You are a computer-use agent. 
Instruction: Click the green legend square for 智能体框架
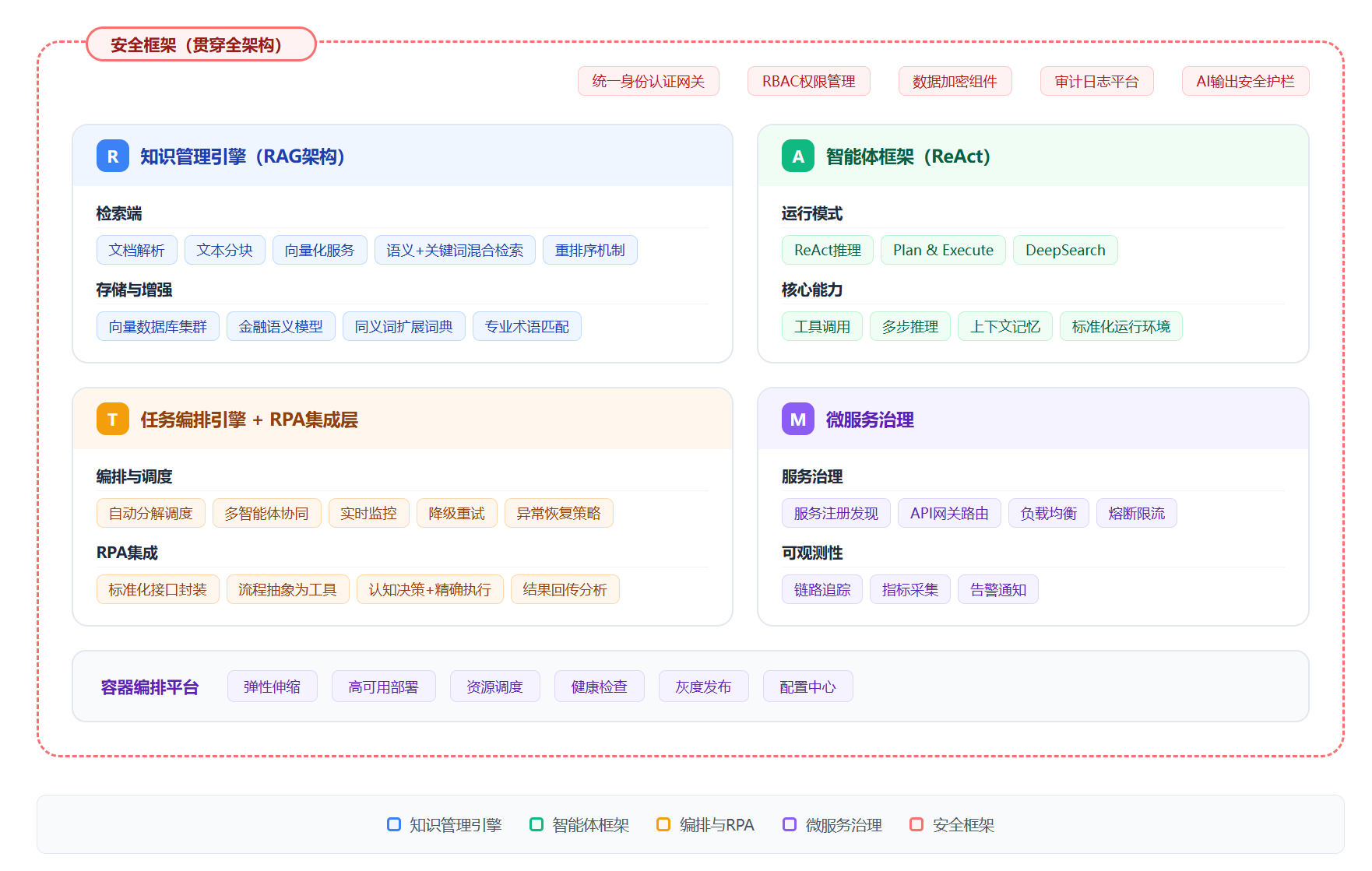(536, 824)
